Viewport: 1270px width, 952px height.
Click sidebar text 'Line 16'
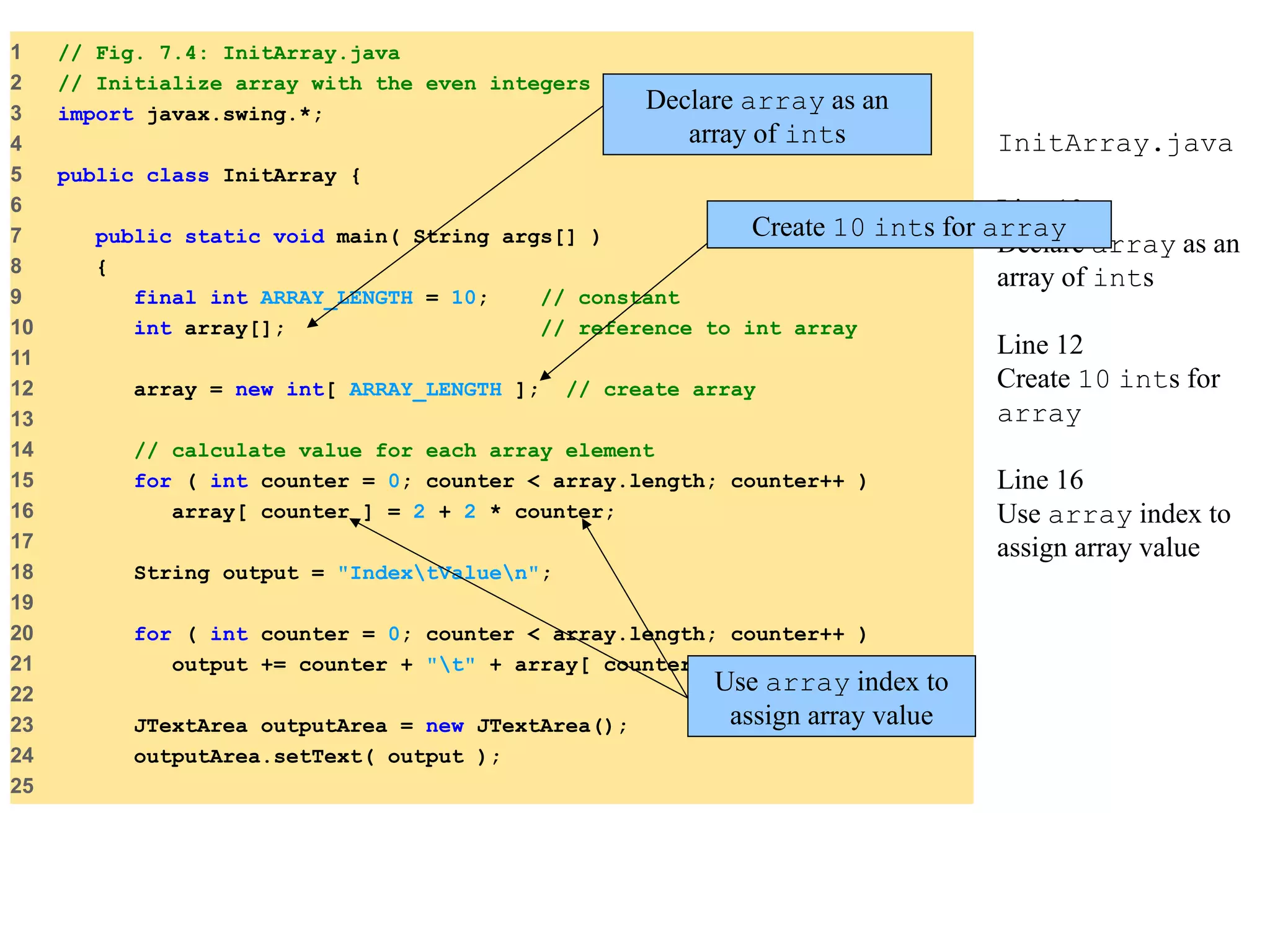[1040, 480]
